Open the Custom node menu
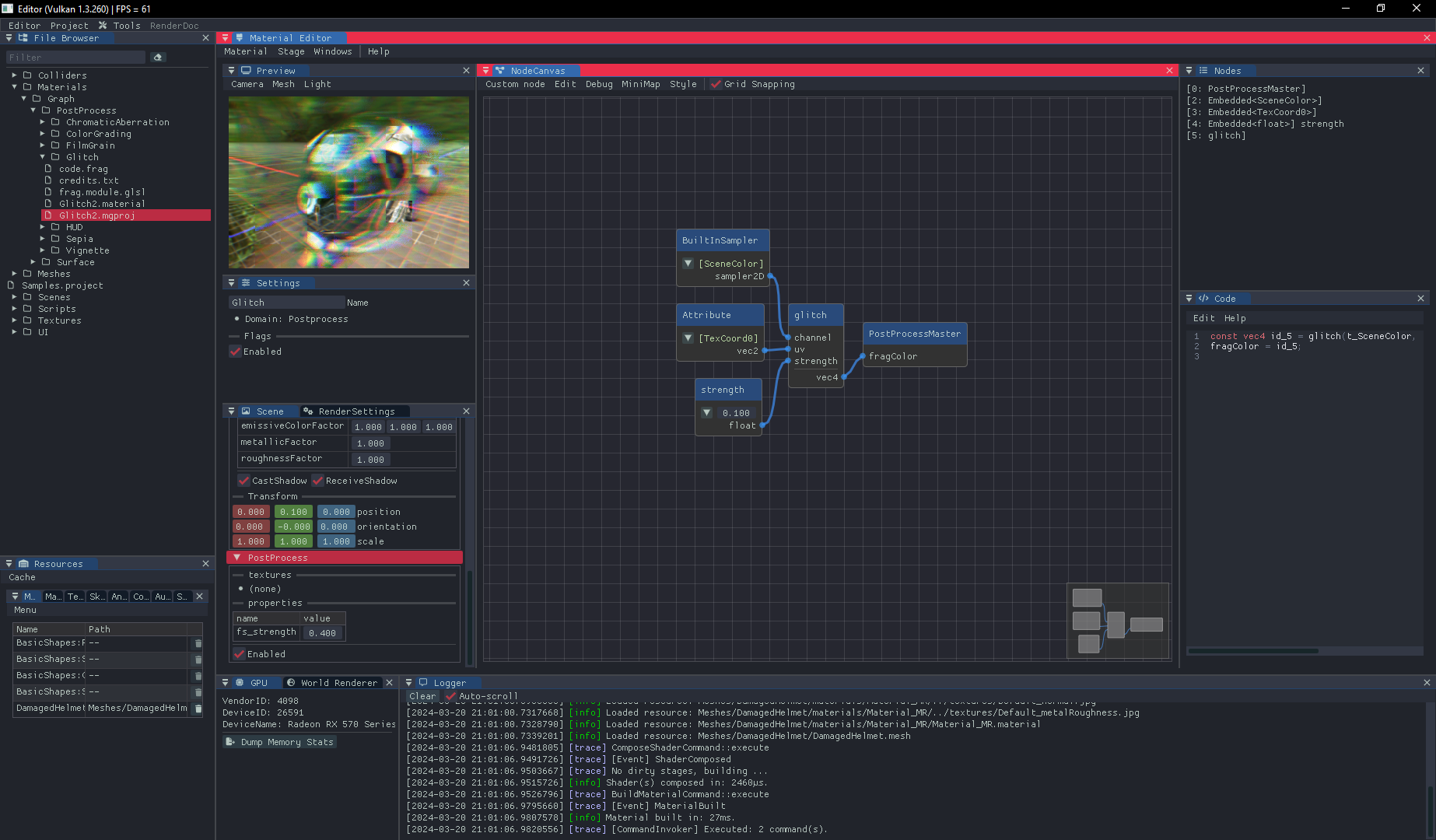 coord(515,85)
